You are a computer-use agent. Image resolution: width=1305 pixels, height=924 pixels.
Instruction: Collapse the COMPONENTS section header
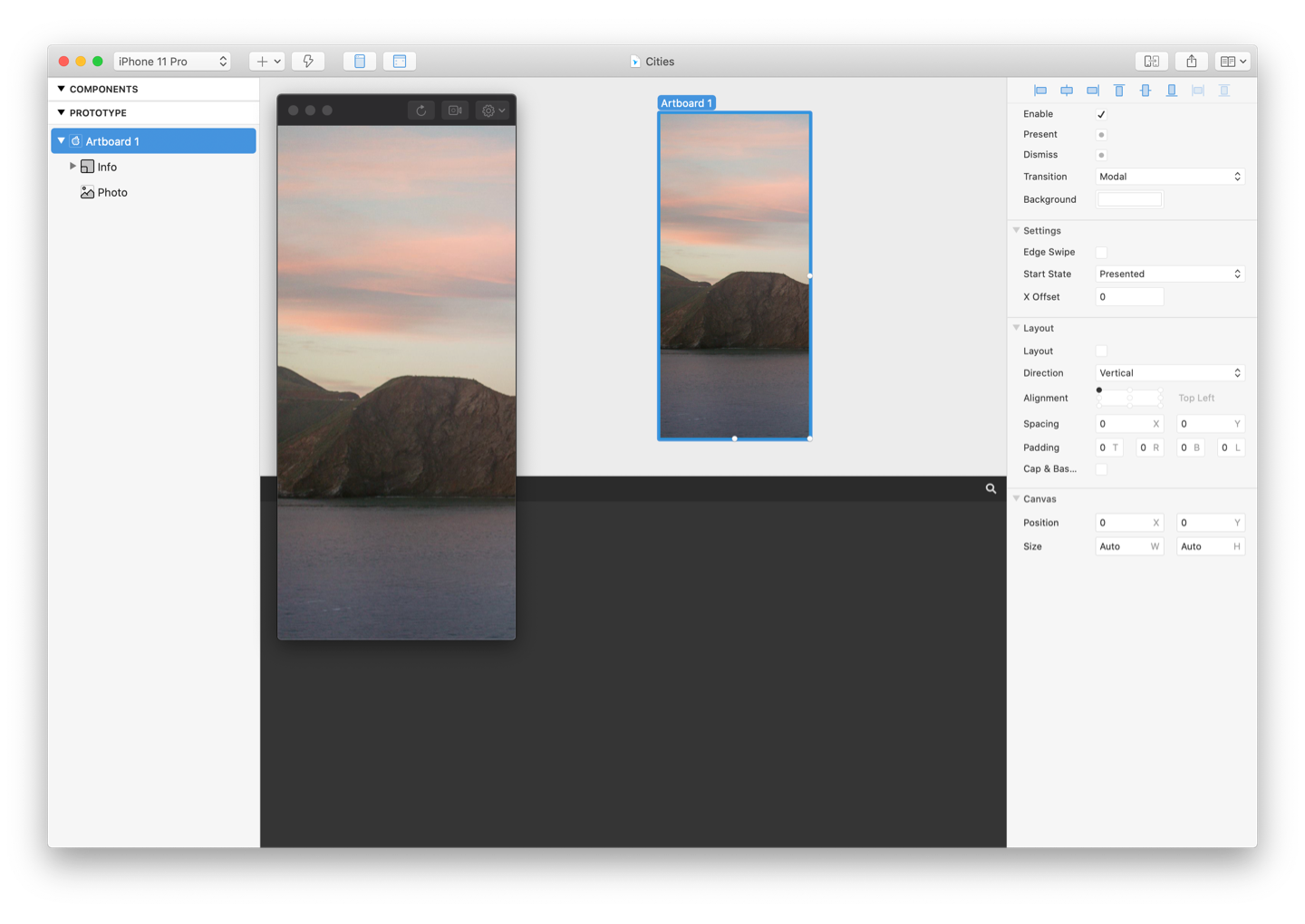(61, 89)
